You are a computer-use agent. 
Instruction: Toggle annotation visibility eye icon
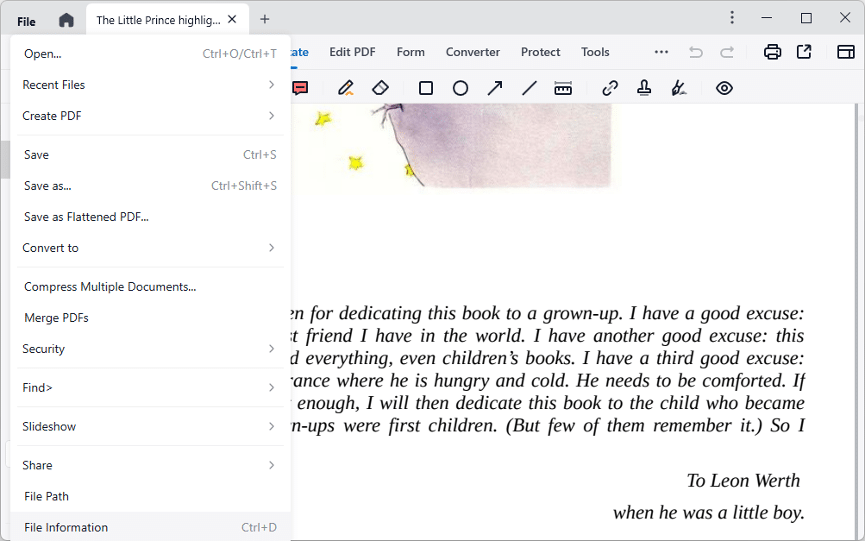click(x=725, y=88)
